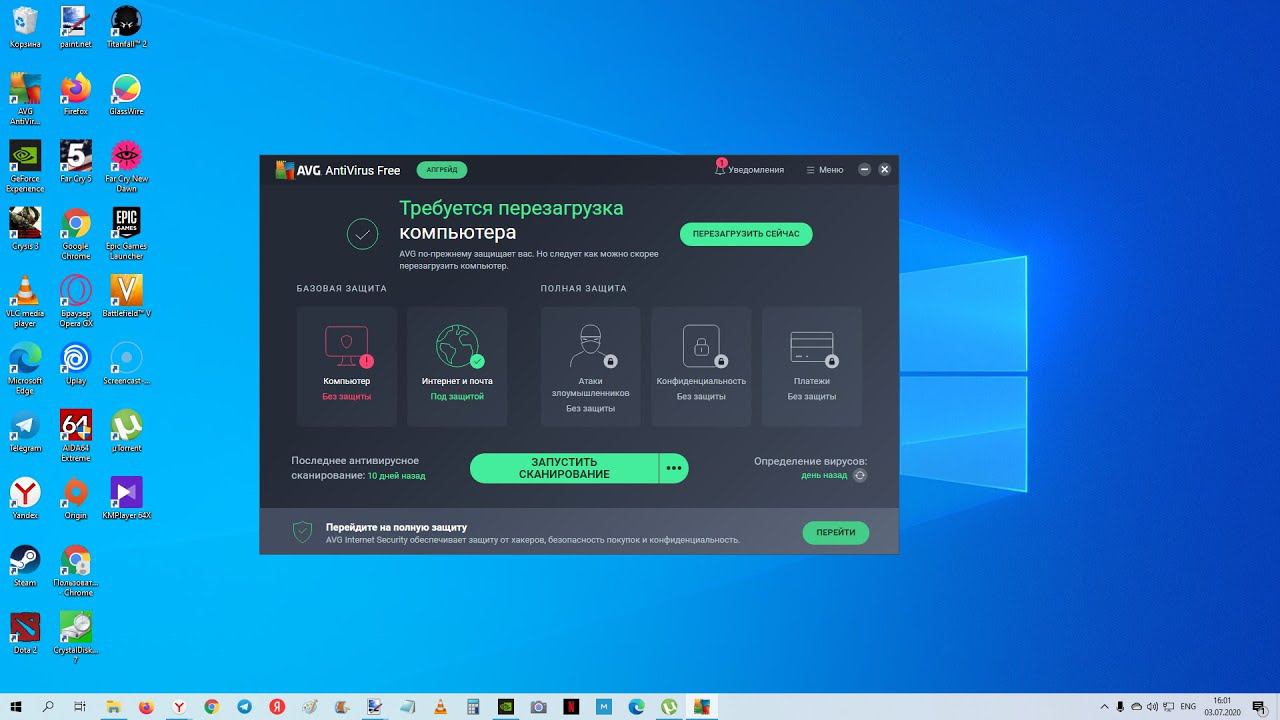Viewport: 1280px width, 720px height.
Task: Open the Компьютер protection tile
Action: (x=347, y=366)
